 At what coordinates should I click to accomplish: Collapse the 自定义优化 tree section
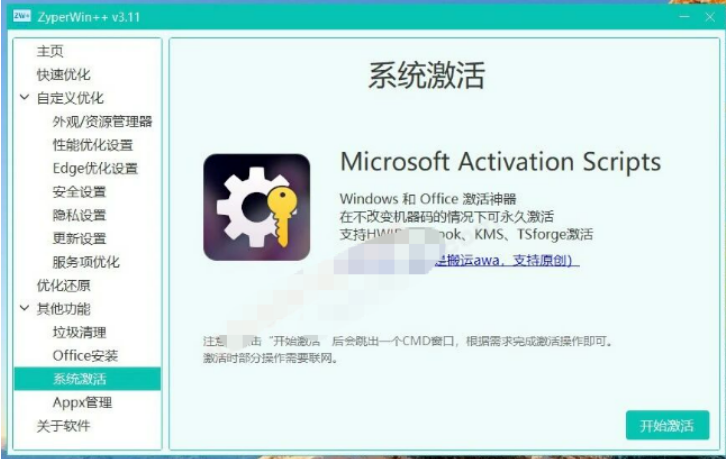24,98
